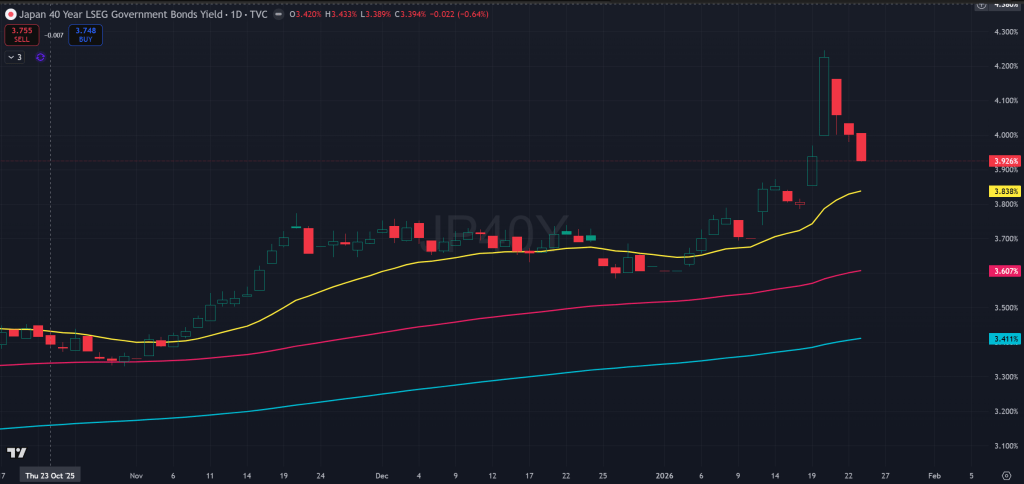The width and height of the screenshot is (1024, 484).
Task: Click the purple refresh indicator icon
Action: click(x=40, y=57)
